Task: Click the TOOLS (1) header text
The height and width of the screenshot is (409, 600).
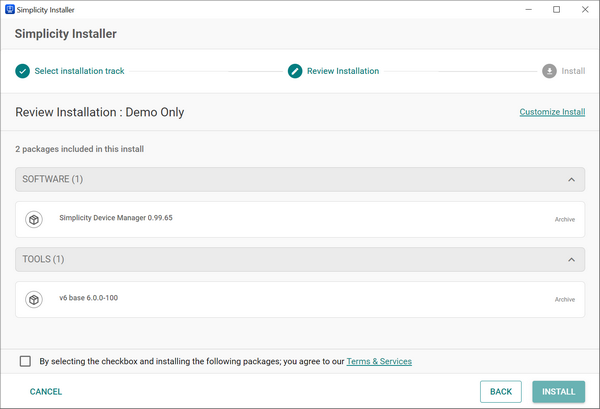Action: click(43, 259)
